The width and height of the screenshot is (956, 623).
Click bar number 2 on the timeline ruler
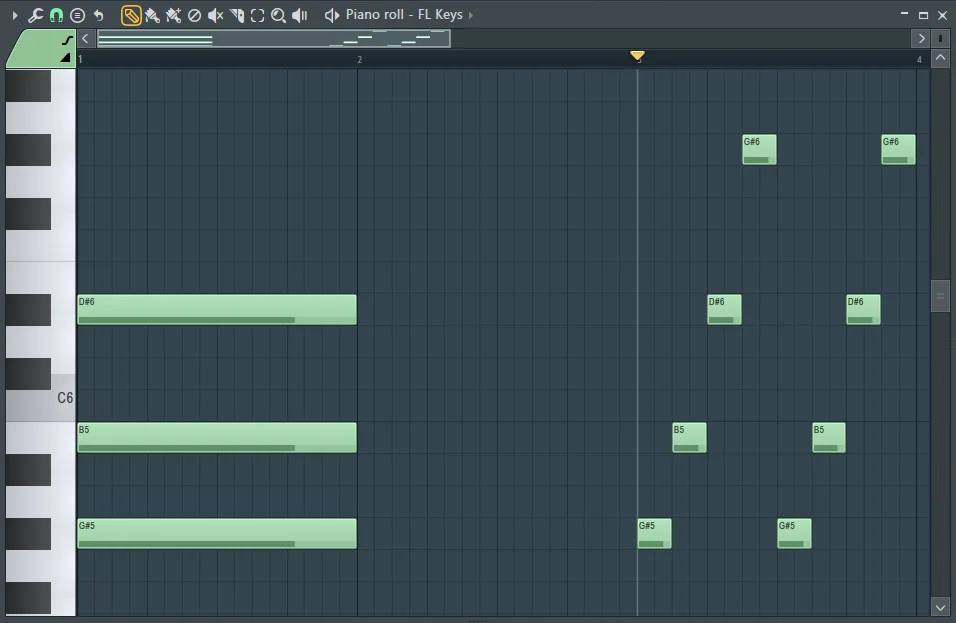[x=360, y=60]
